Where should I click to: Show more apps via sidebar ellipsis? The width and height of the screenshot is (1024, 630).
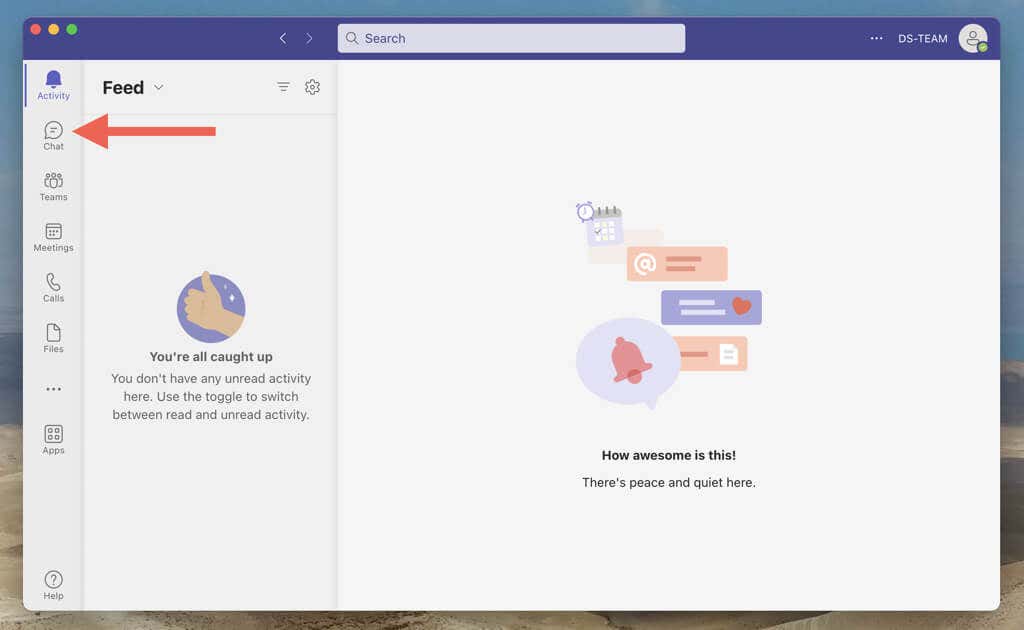pos(53,389)
